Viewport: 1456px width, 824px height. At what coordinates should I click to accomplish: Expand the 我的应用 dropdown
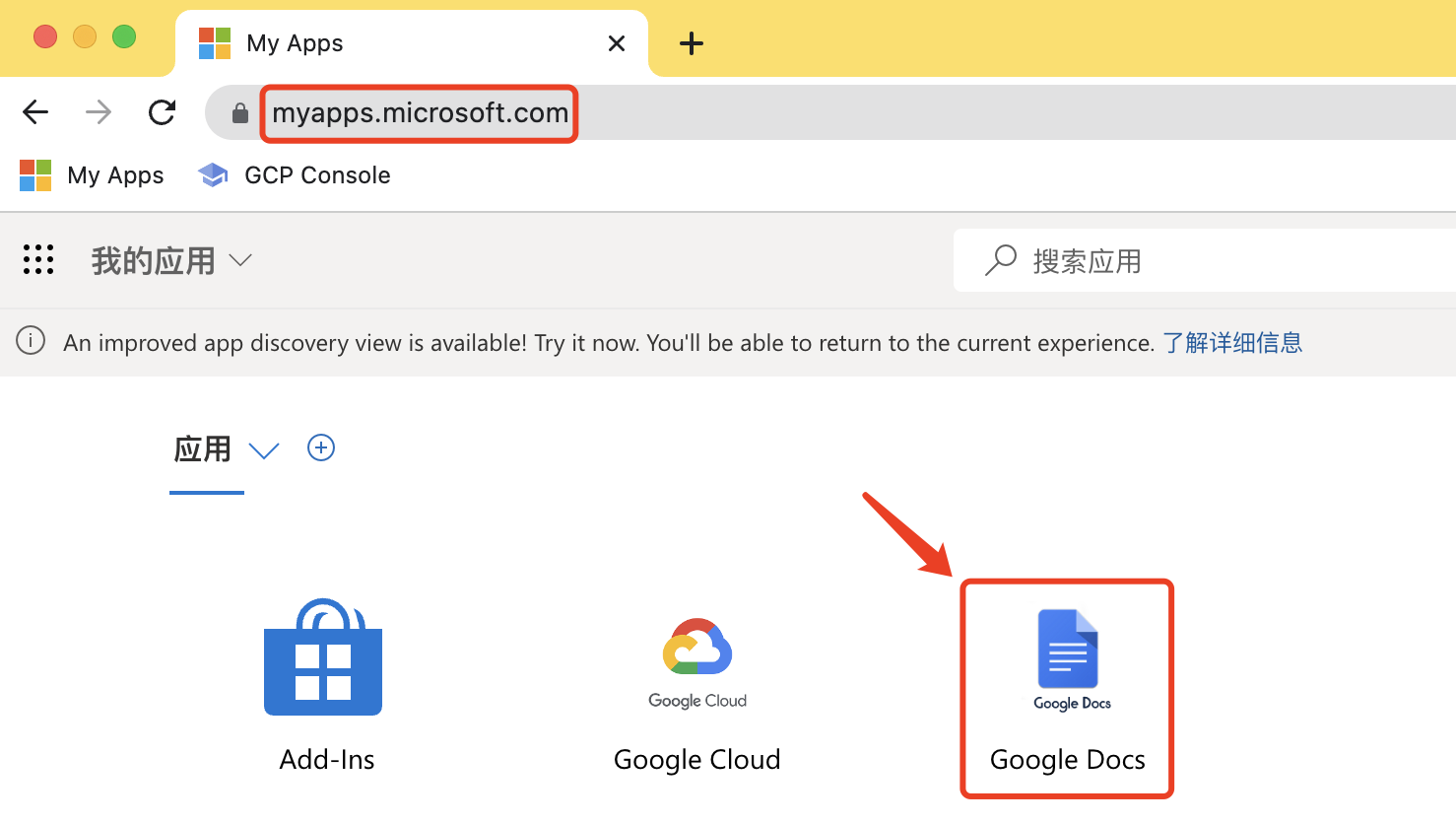240,260
